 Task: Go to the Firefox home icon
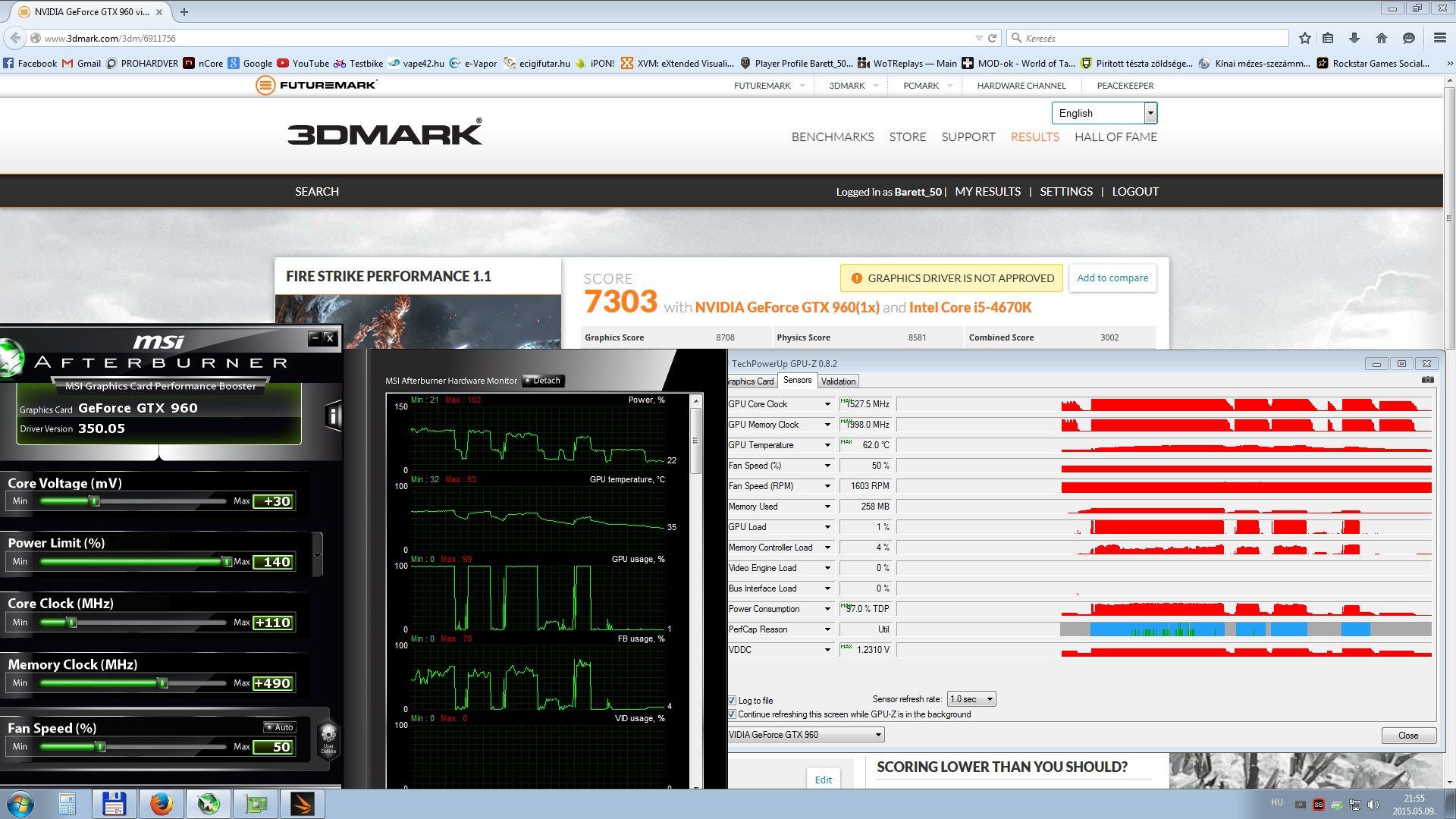coord(1382,38)
